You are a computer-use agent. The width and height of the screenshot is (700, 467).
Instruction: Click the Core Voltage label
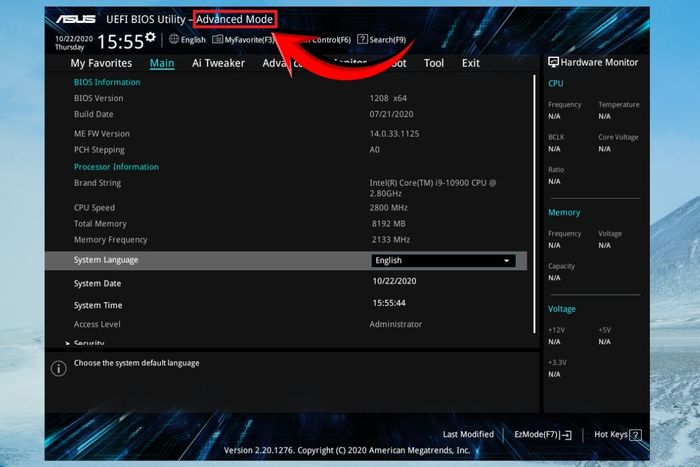[x=618, y=137]
